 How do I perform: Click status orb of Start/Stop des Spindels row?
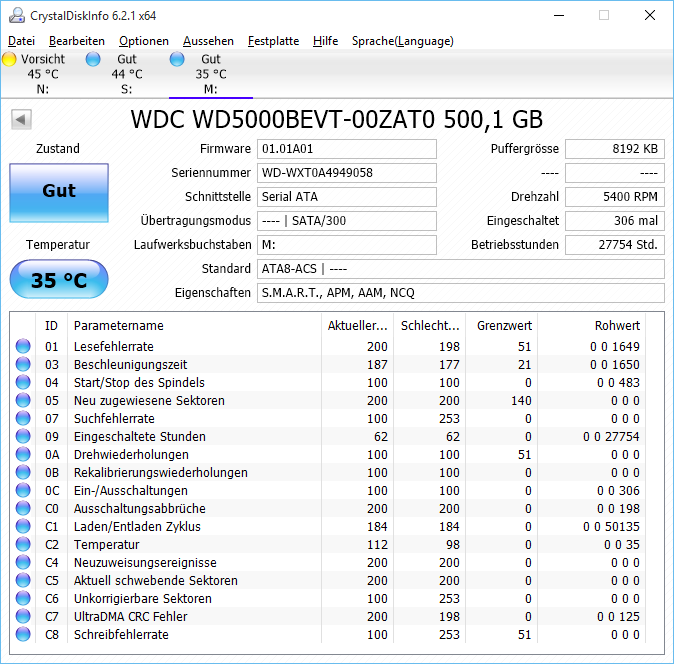click(x=23, y=382)
